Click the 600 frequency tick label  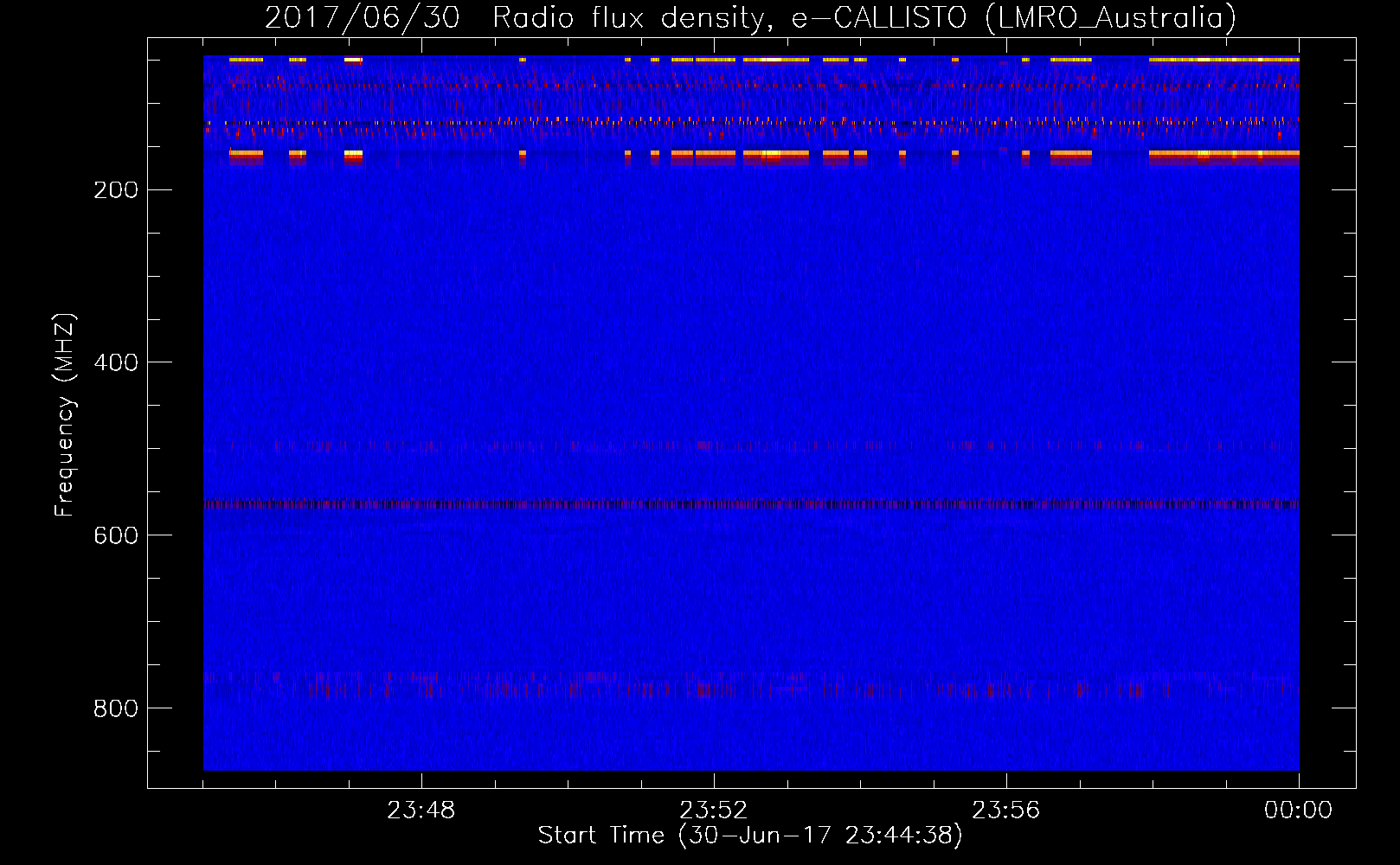(x=116, y=535)
